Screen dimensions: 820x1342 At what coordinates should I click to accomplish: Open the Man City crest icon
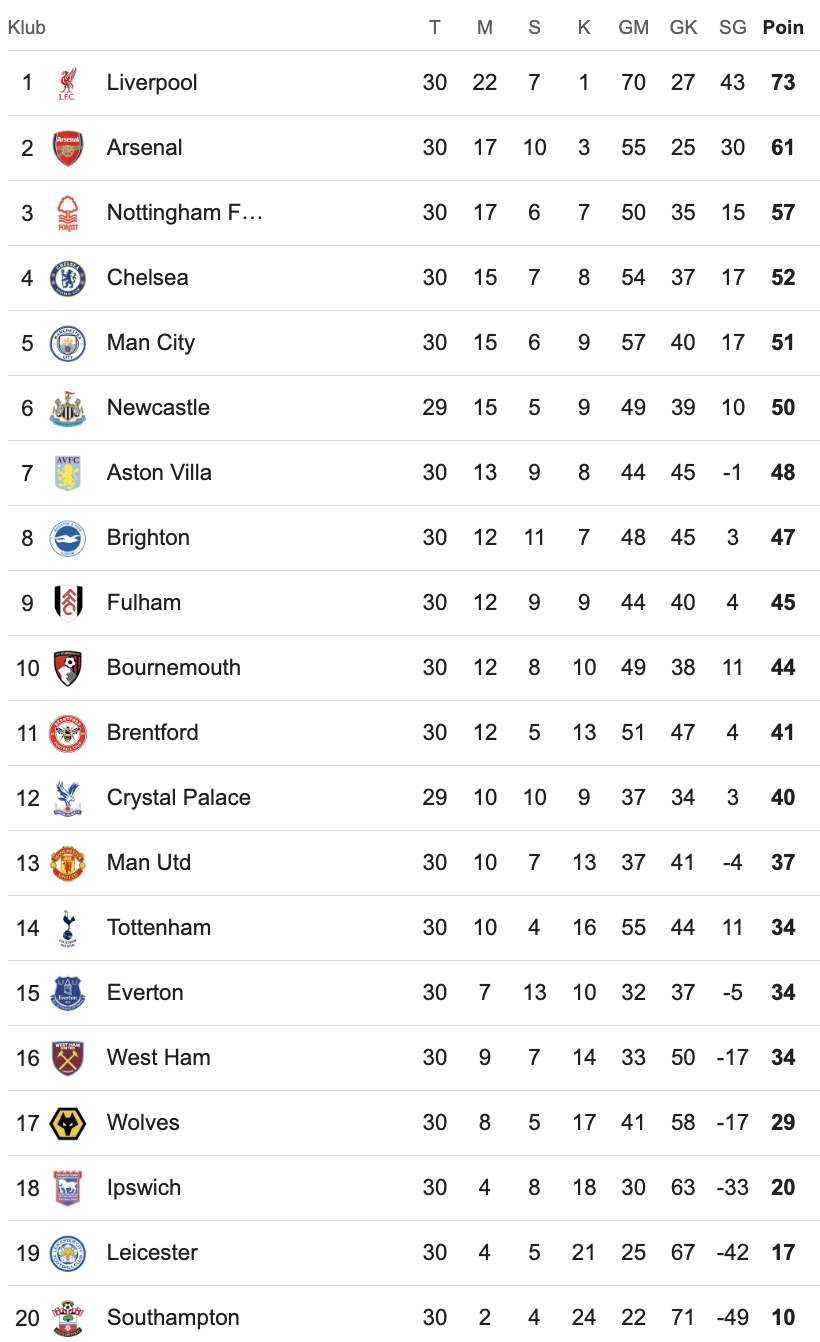click(68, 343)
